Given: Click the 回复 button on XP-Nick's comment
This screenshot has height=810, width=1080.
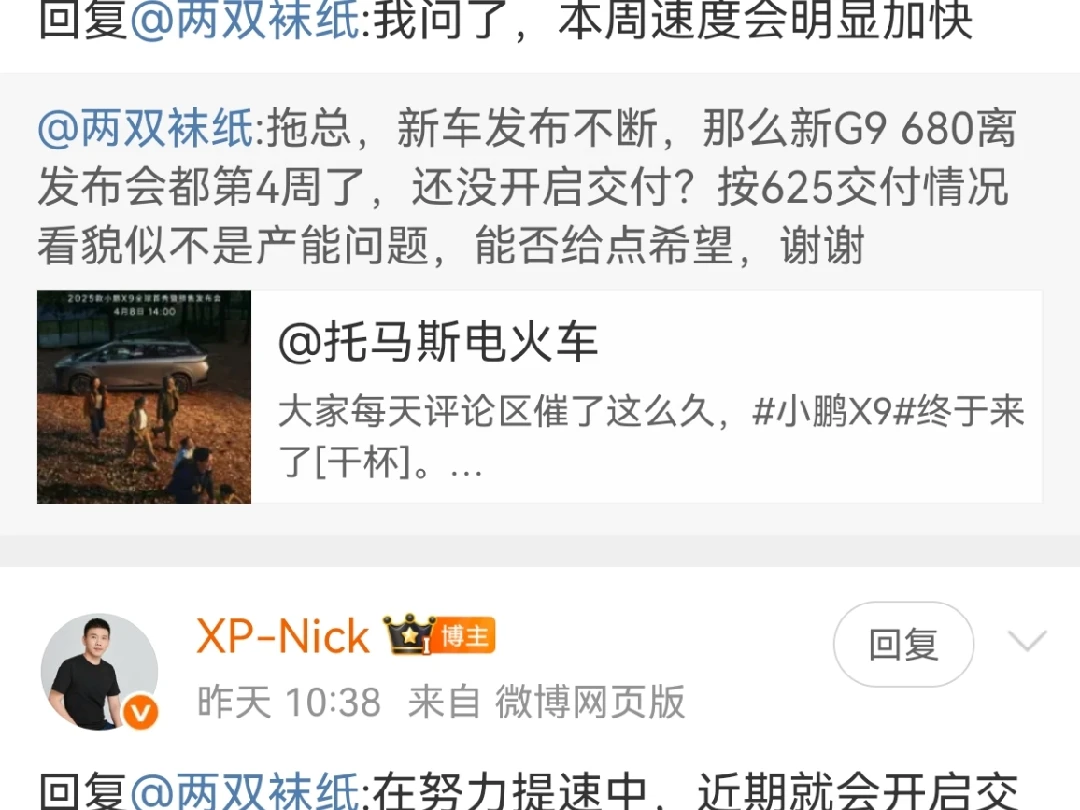Looking at the screenshot, I should 903,644.
